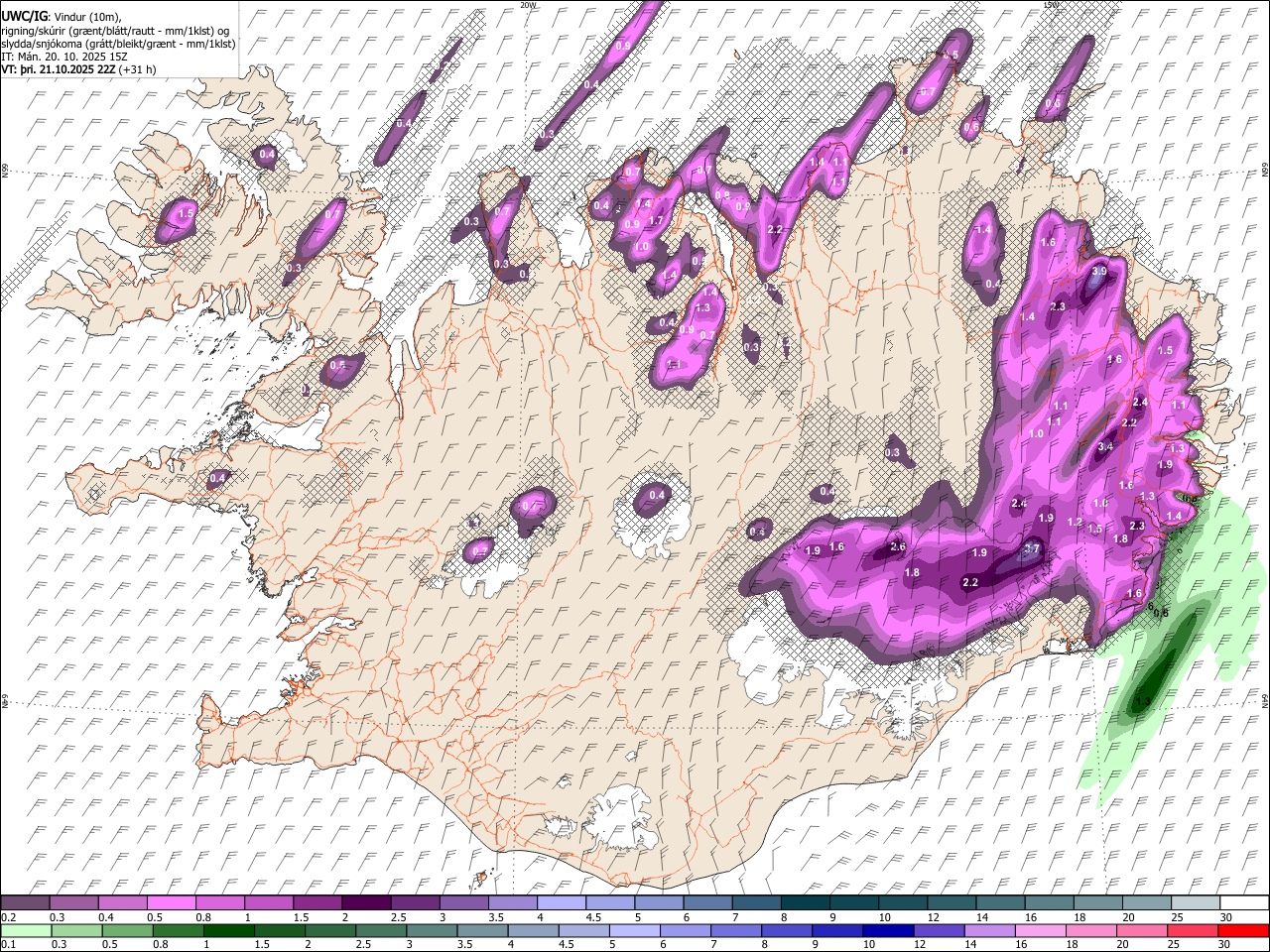Click the 20W longitude label at top
Image resolution: width=1270 pixels, height=952 pixels.
tap(528, 5)
